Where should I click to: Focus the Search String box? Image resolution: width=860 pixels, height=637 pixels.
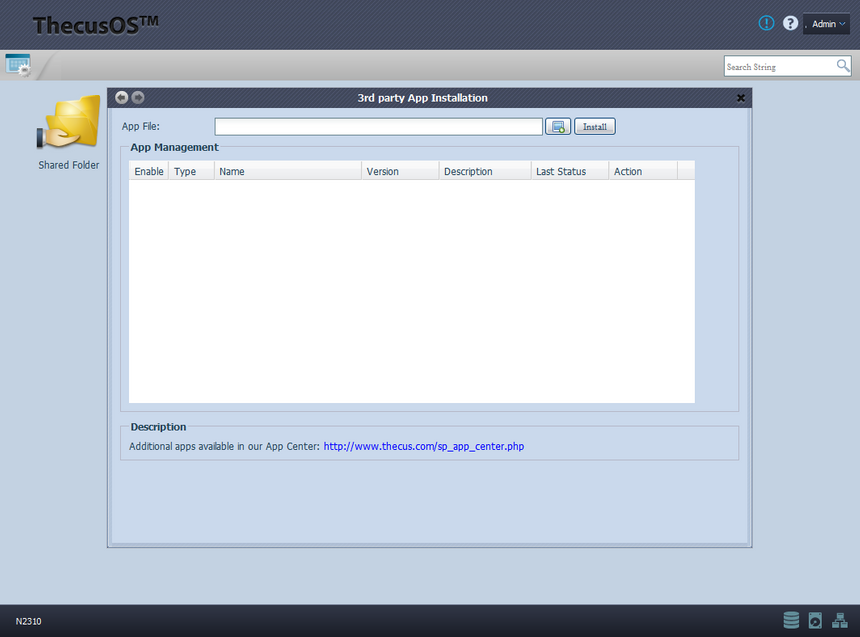(779, 67)
